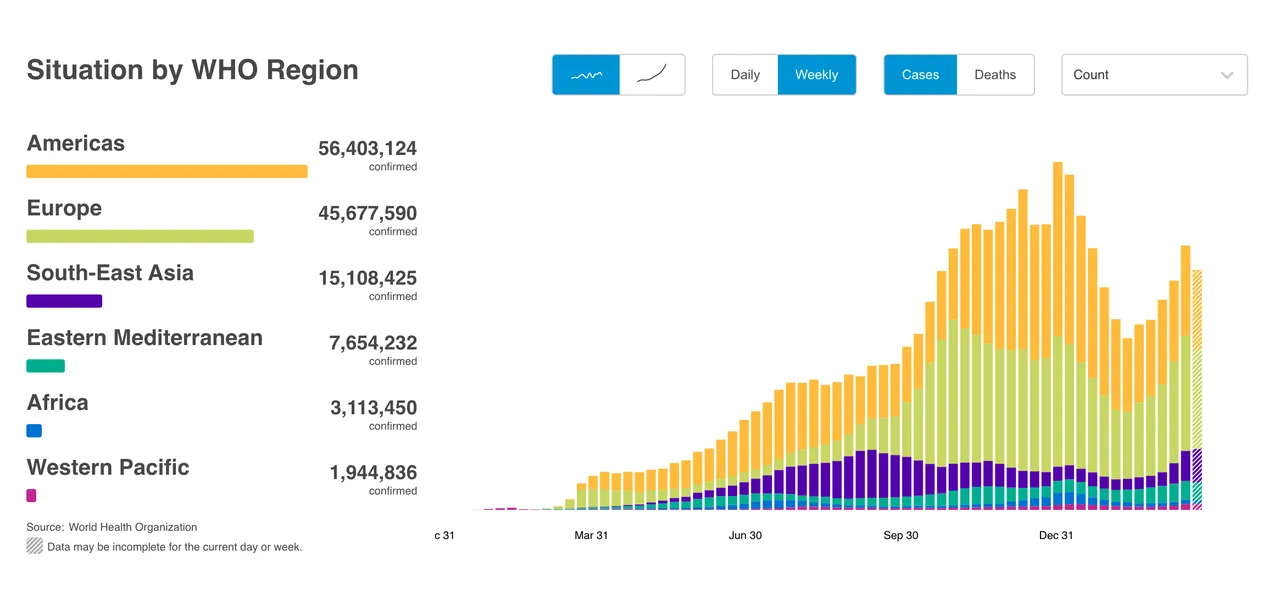Select the Africa region label
Image resolution: width=1280 pixels, height=600 pixels.
pos(58,403)
